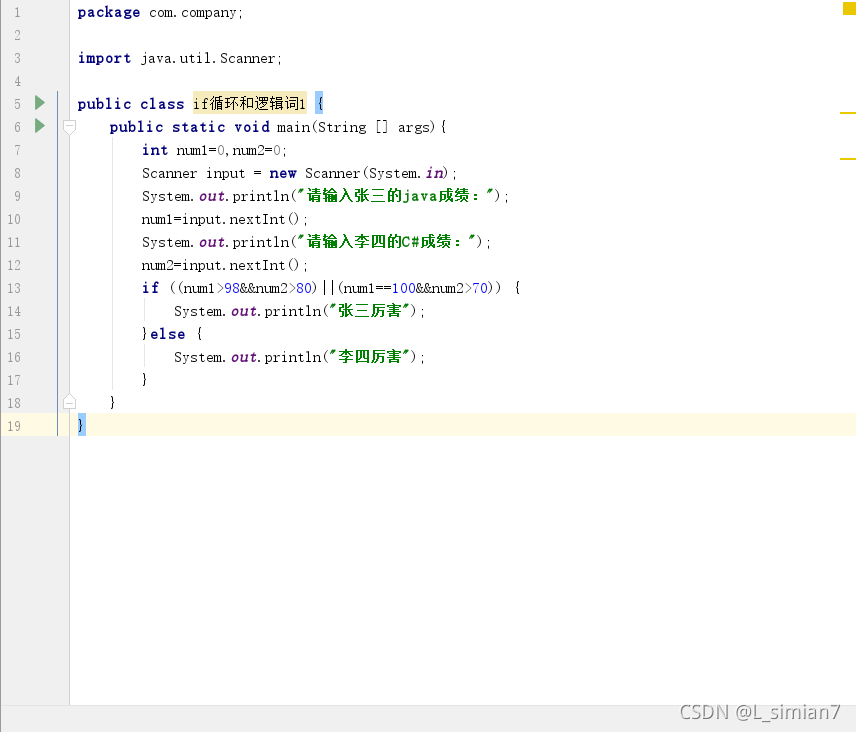Click 'System.in' argument on line 8
The image size is (856, 732).
click(406, 174)
